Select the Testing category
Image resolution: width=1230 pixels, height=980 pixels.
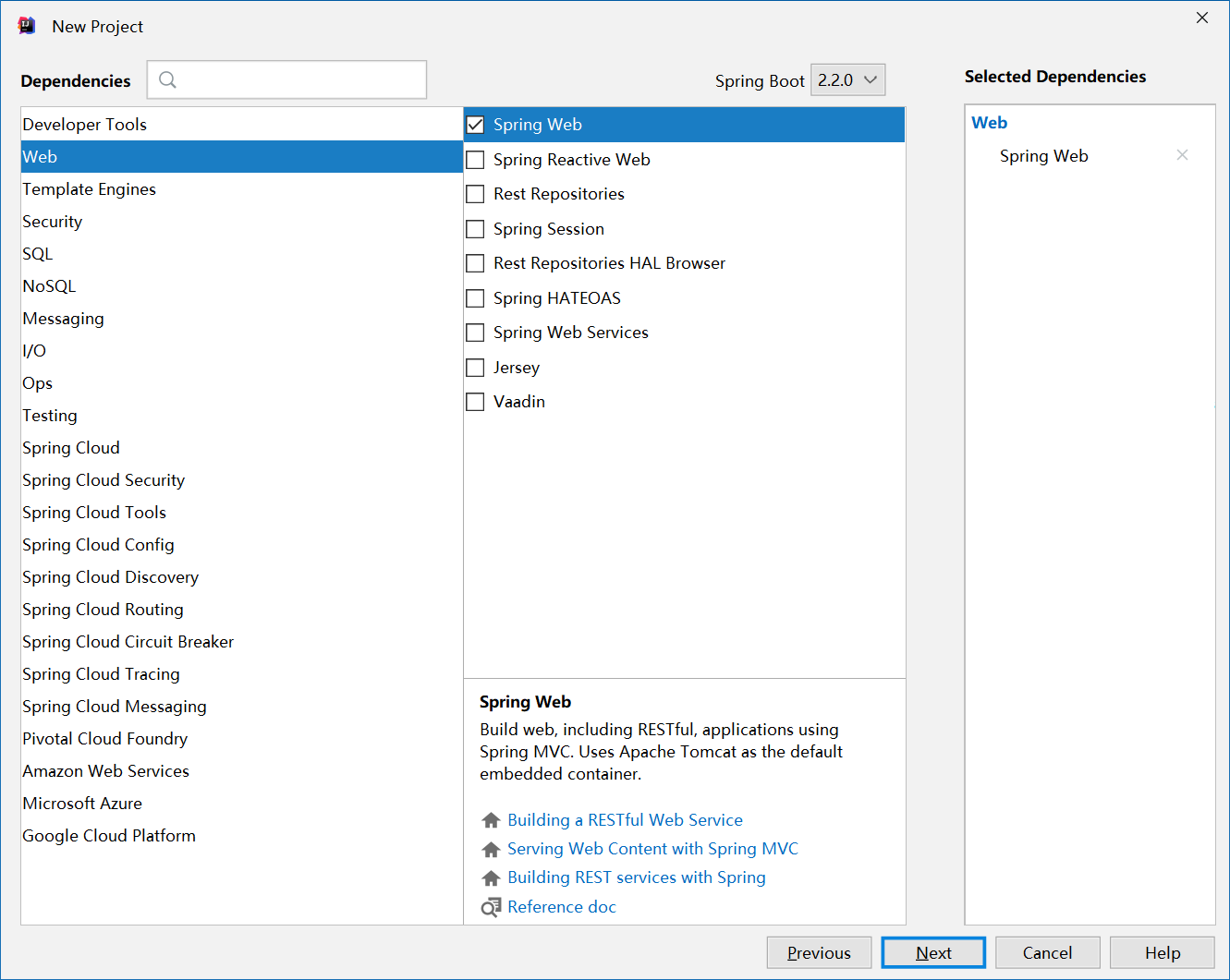[241, 416]
